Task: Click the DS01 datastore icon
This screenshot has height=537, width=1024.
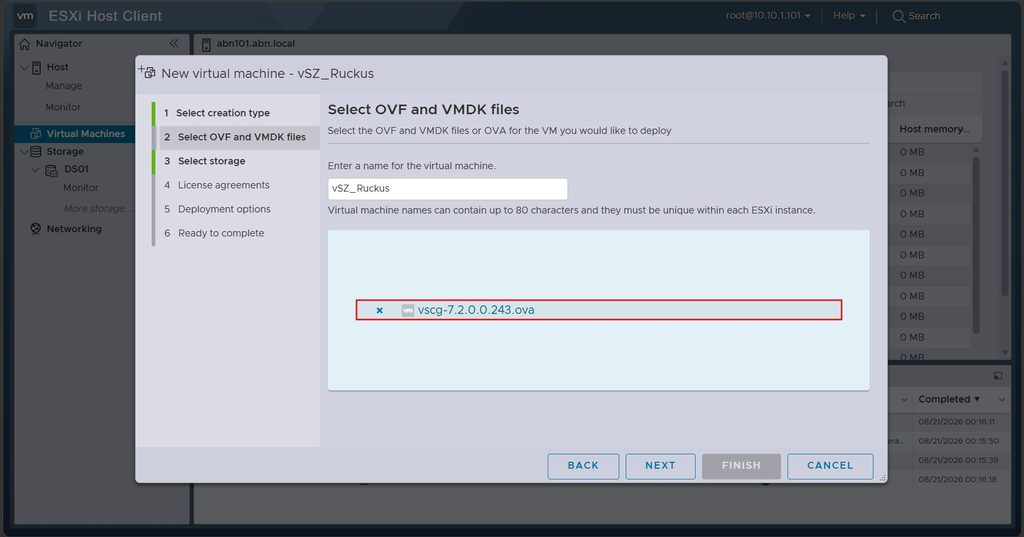Action: click(51, 170)
